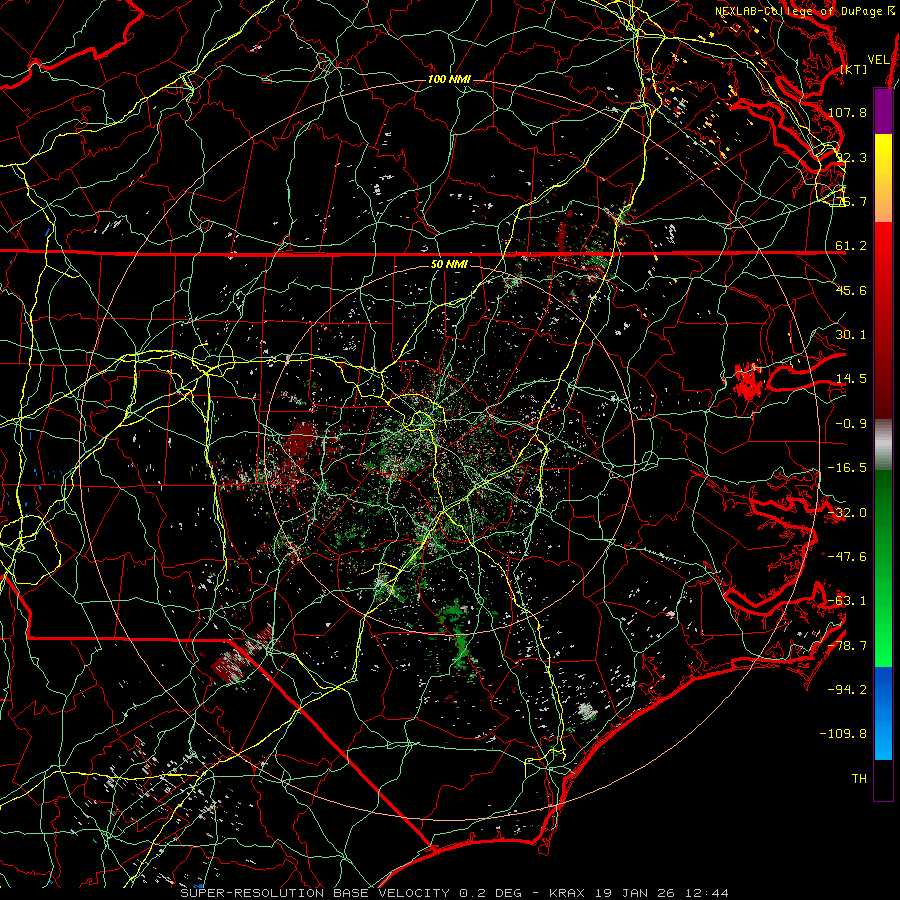Pick the red segment of velocity color bar

click(x=883, y=320)
